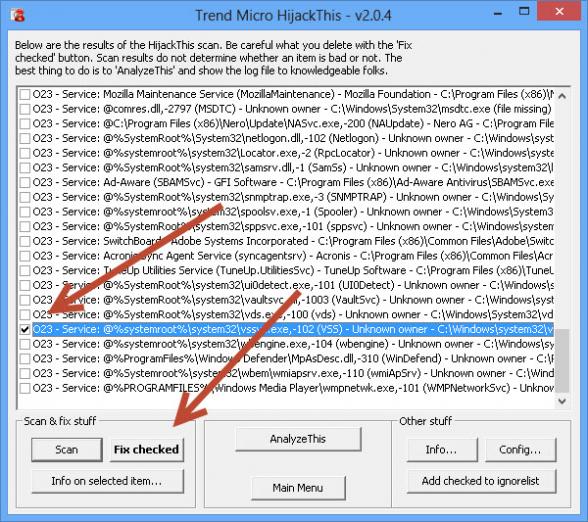The image size is (588, 522).
Task: Select the MpAsDesc.dll WinDefend row text
Action: click(x=293, y=358)
